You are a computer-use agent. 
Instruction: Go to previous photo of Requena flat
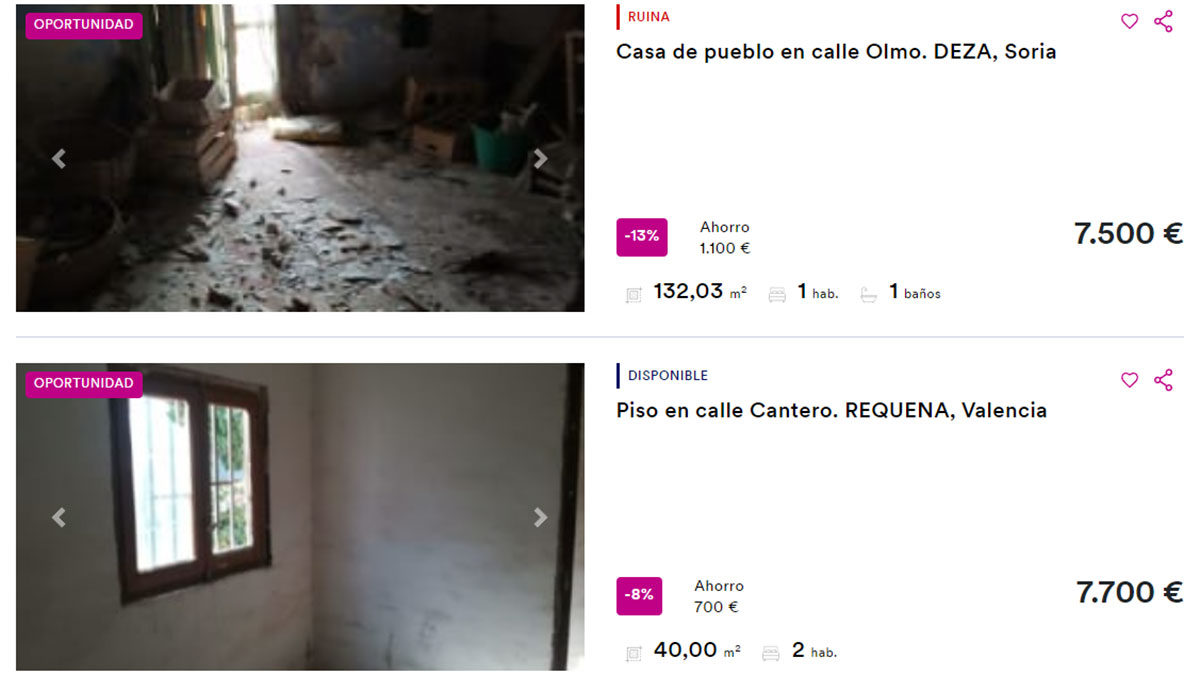(59, 517)
